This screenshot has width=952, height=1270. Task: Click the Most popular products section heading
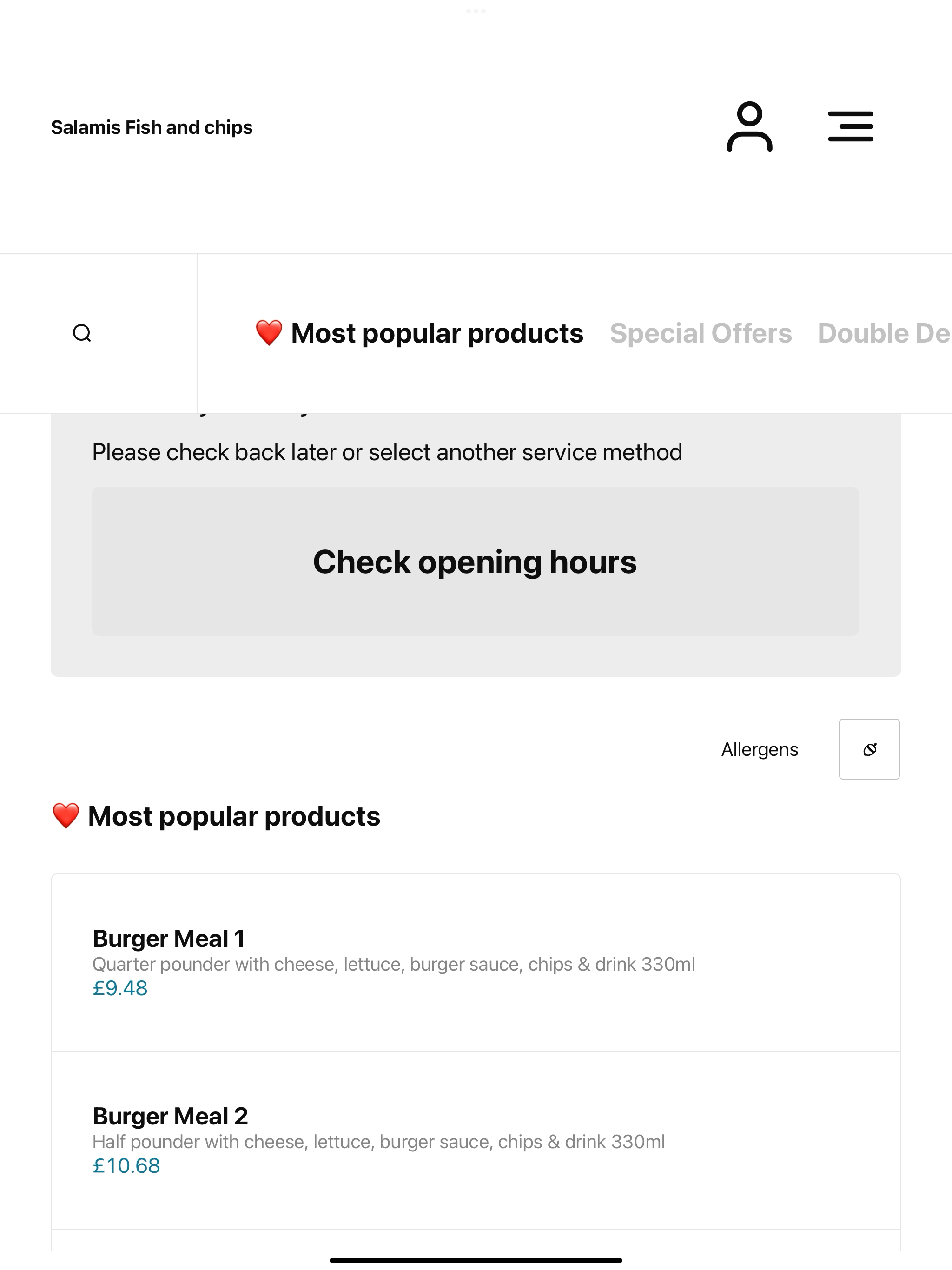click(216, 816)
